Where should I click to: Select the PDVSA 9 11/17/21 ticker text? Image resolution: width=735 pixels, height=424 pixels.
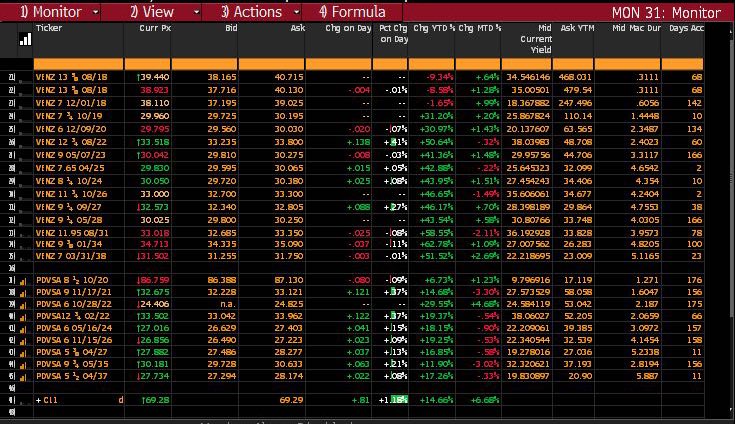click(x=74, y=292)
